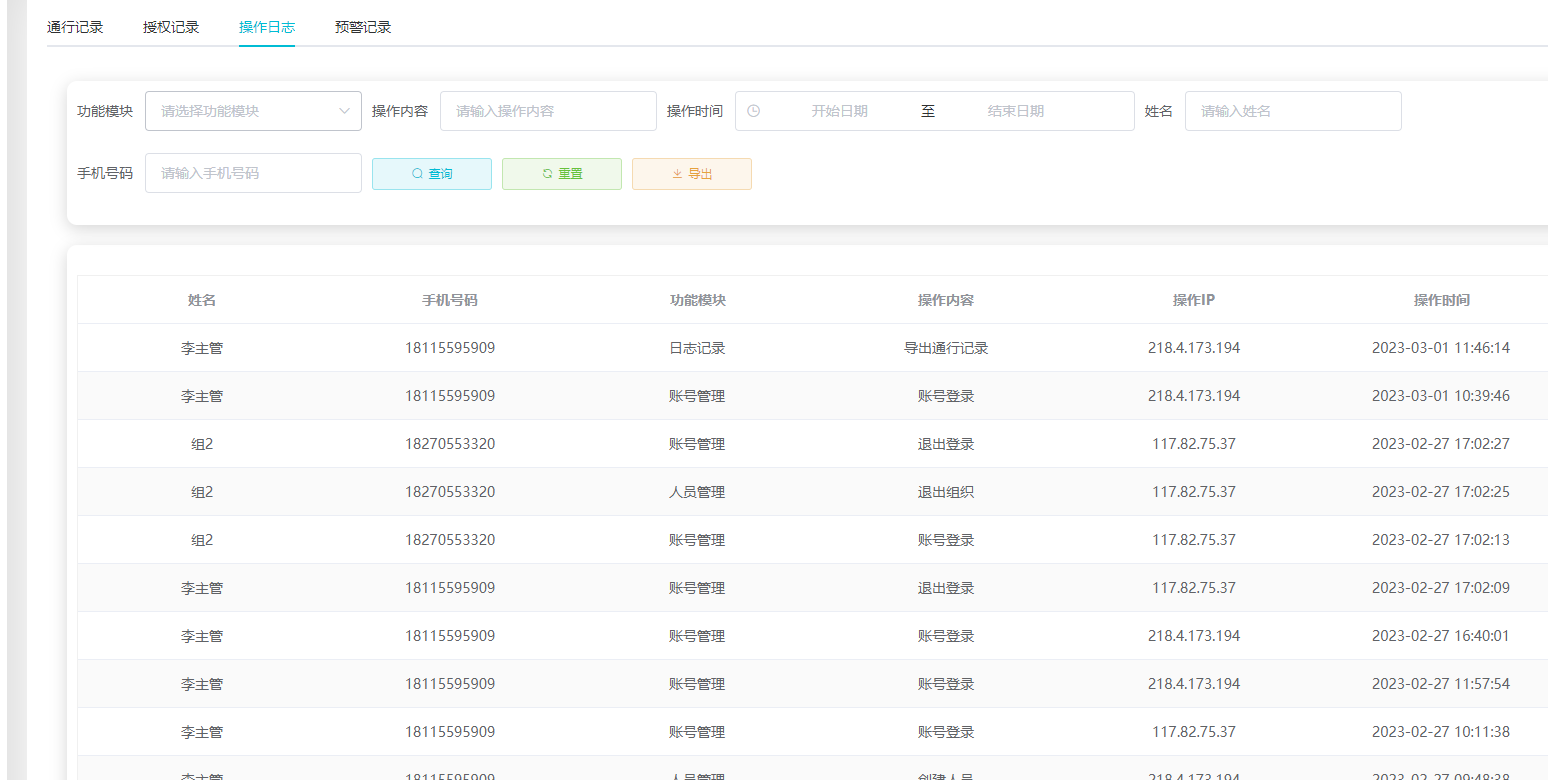Click the clock icon in date range
Screen dimensions: 1548x780
[753, 111]
